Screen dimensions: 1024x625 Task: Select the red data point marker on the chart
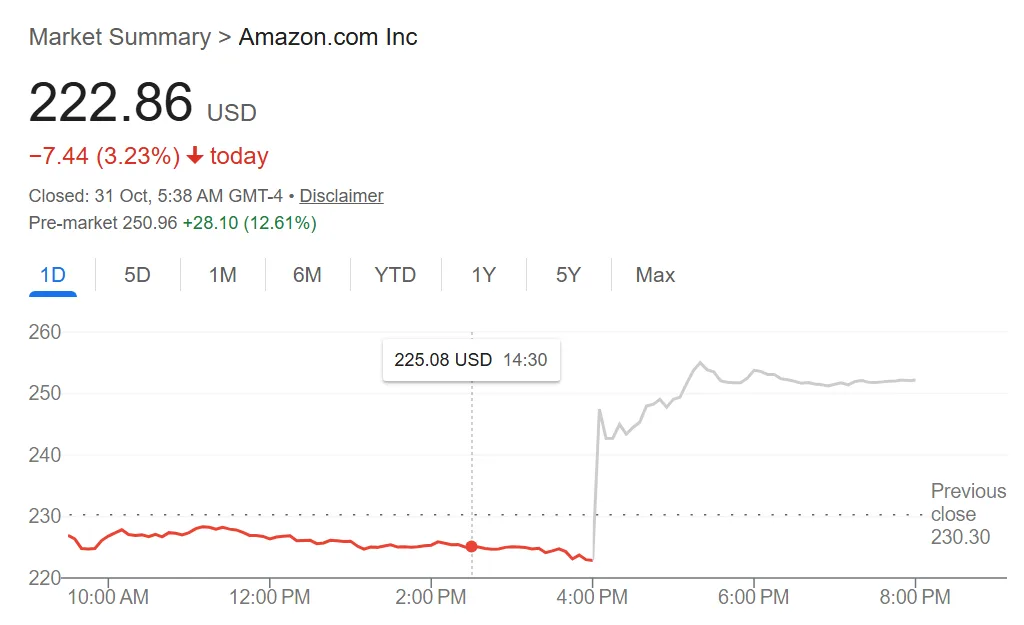point(471,547)
